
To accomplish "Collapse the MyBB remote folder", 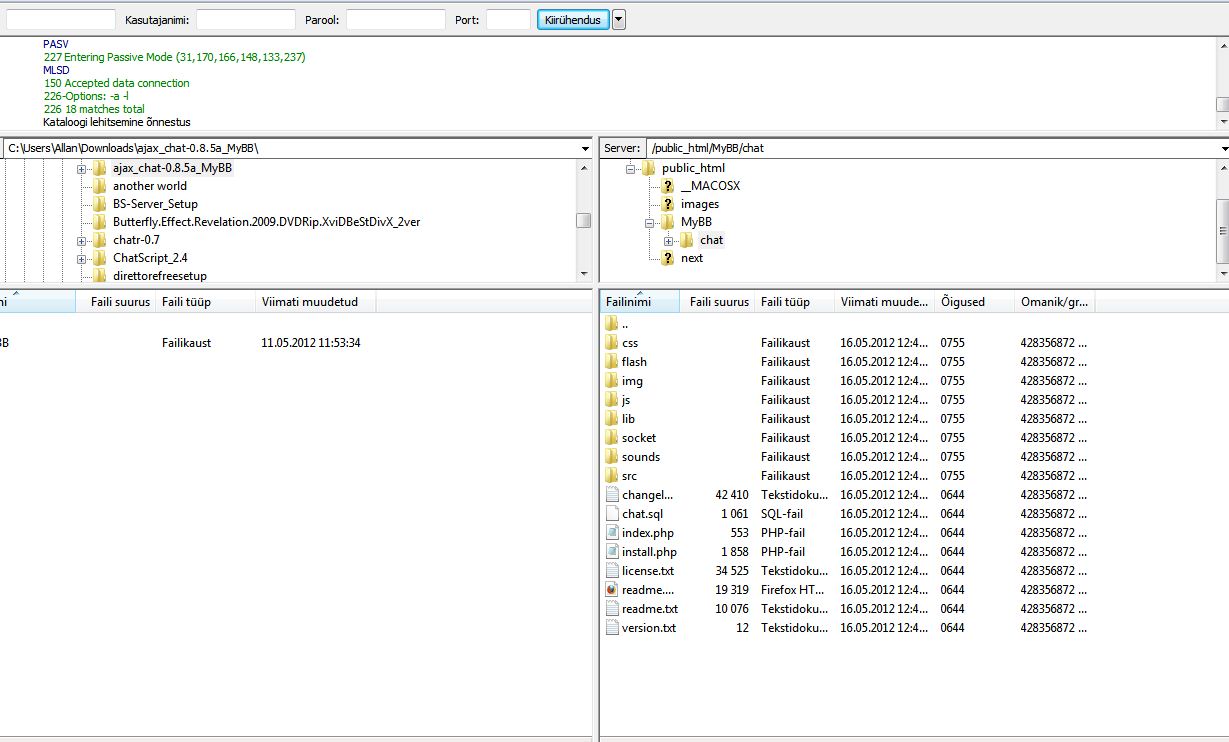I will [650, 222].
